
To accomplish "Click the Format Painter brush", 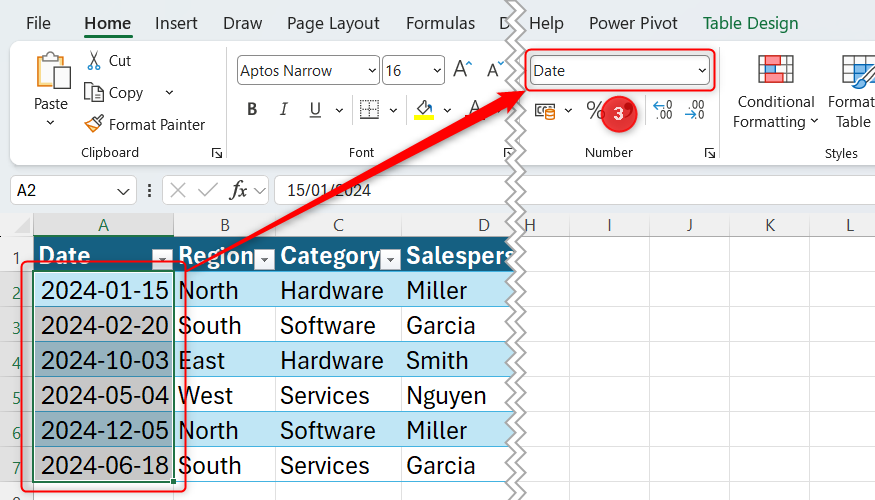I will coord(94,124).
